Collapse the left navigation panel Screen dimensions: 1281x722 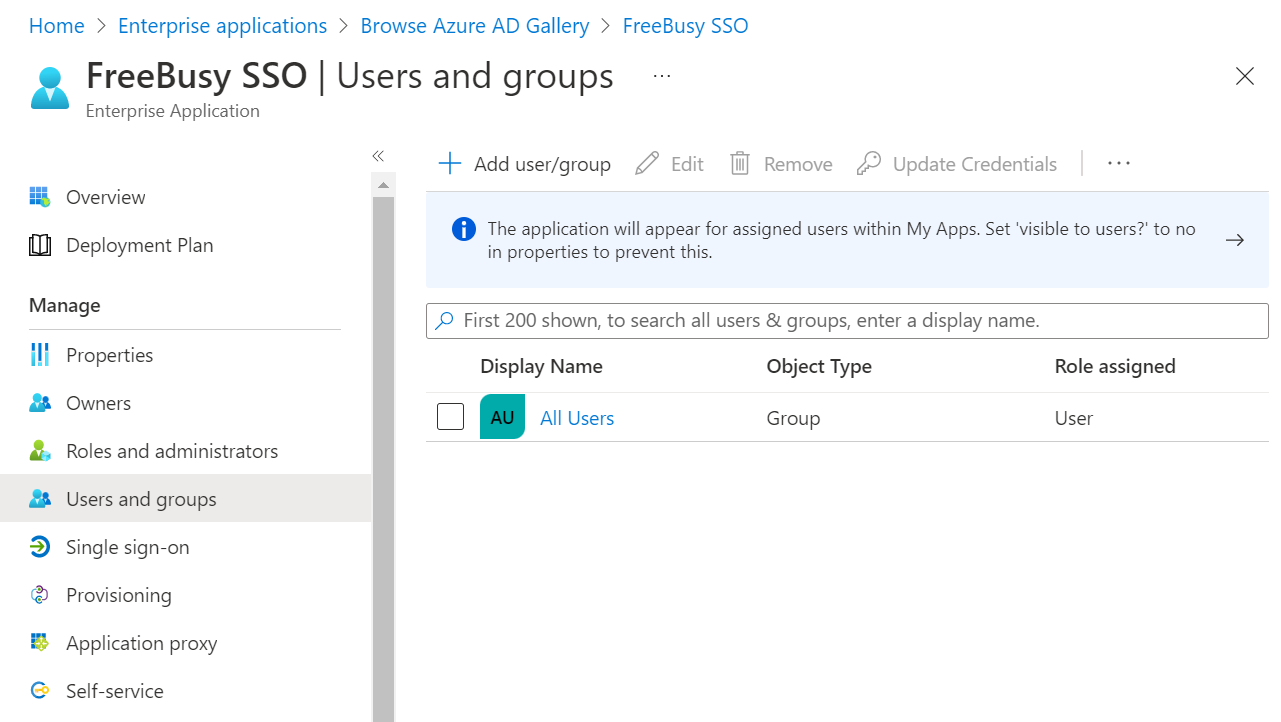coord(378,156)
